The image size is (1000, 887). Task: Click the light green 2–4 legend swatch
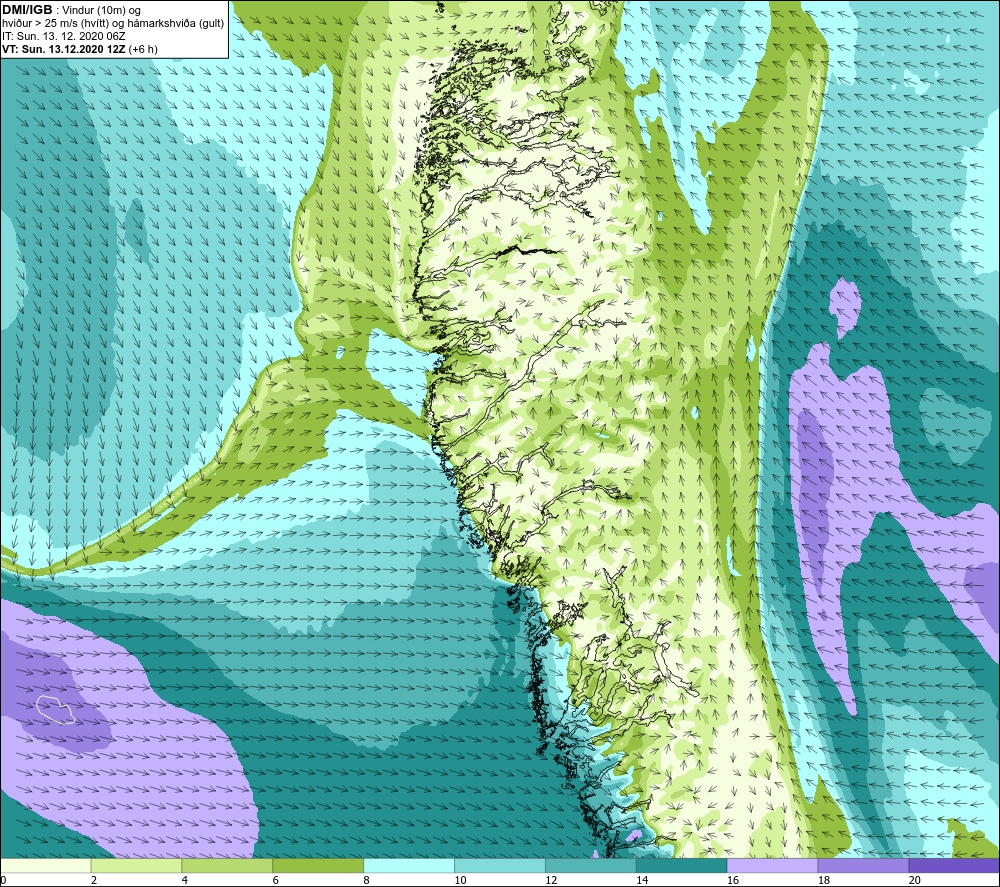pyautogui.click(x=136, y=865)
